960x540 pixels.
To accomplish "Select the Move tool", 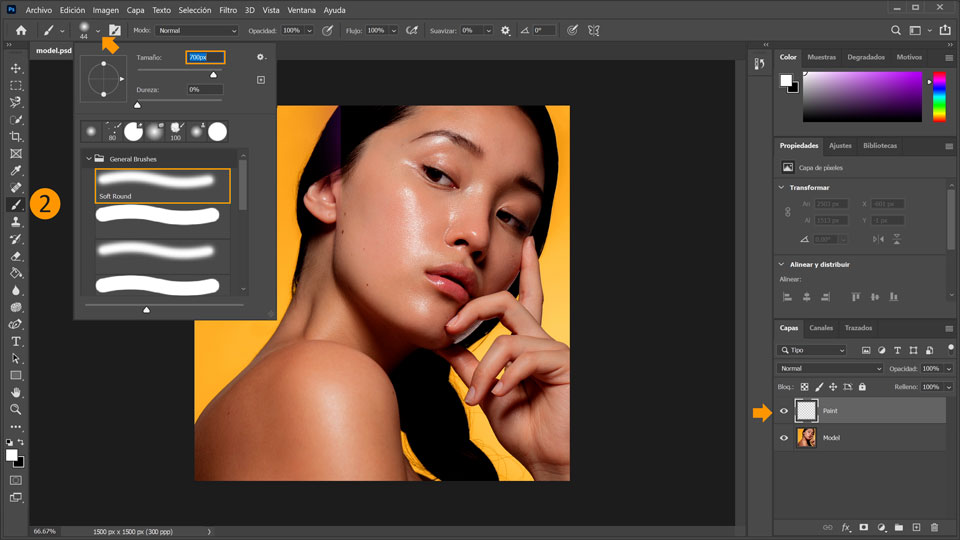I will 16,68.
